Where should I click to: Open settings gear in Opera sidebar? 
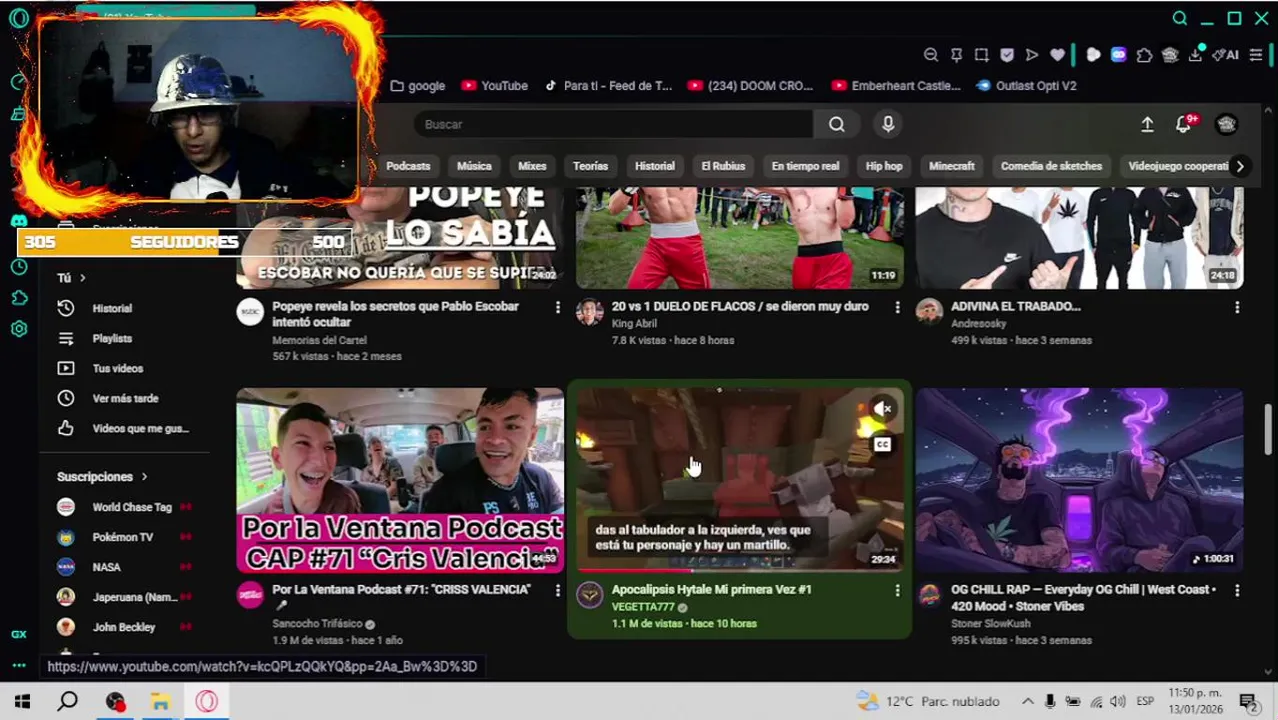click(18, 329)
